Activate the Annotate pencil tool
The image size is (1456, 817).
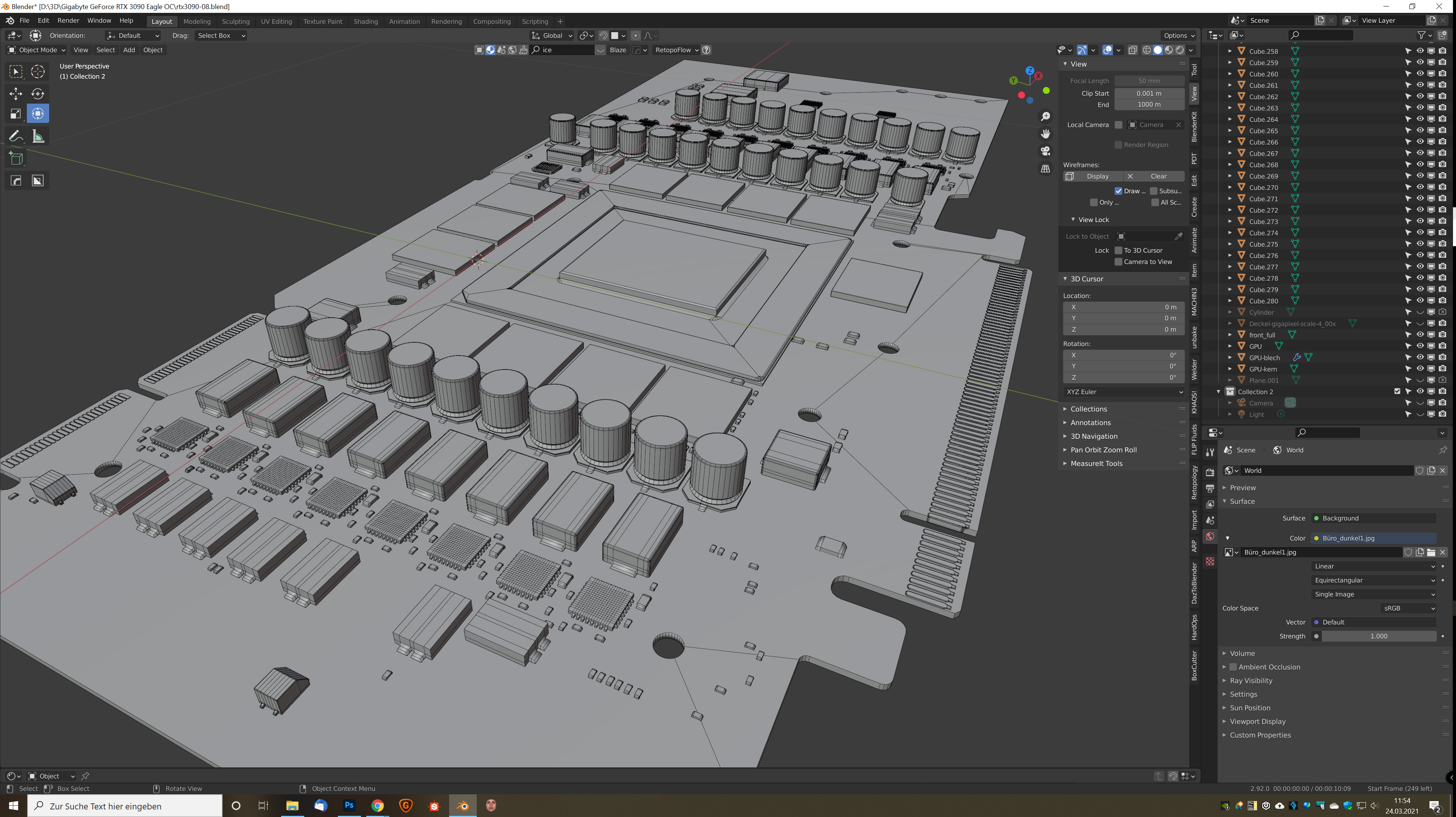click(x=16, y=136)
